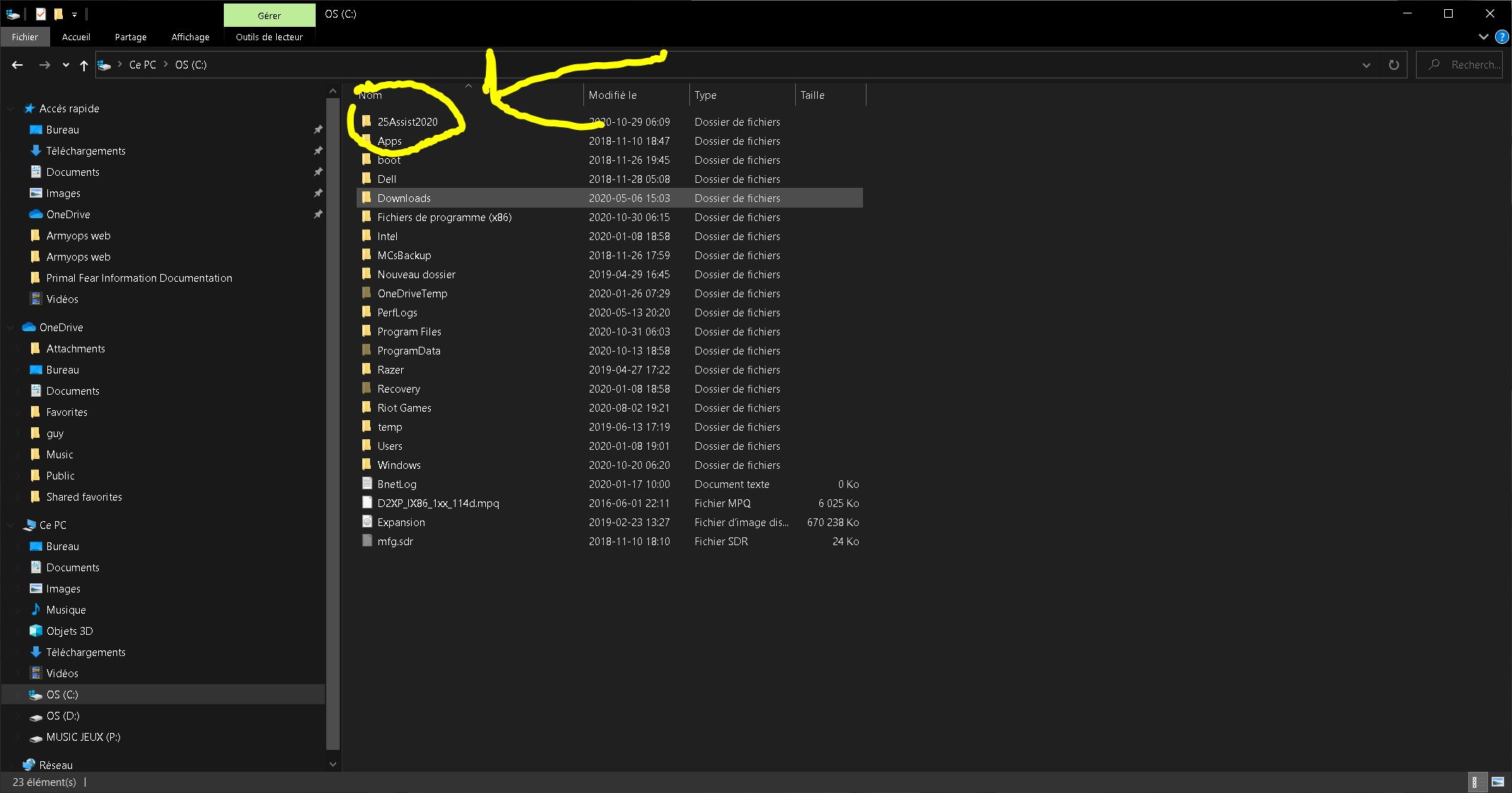
Task: Open address bar history dropdown
Action: [1367, 65]
